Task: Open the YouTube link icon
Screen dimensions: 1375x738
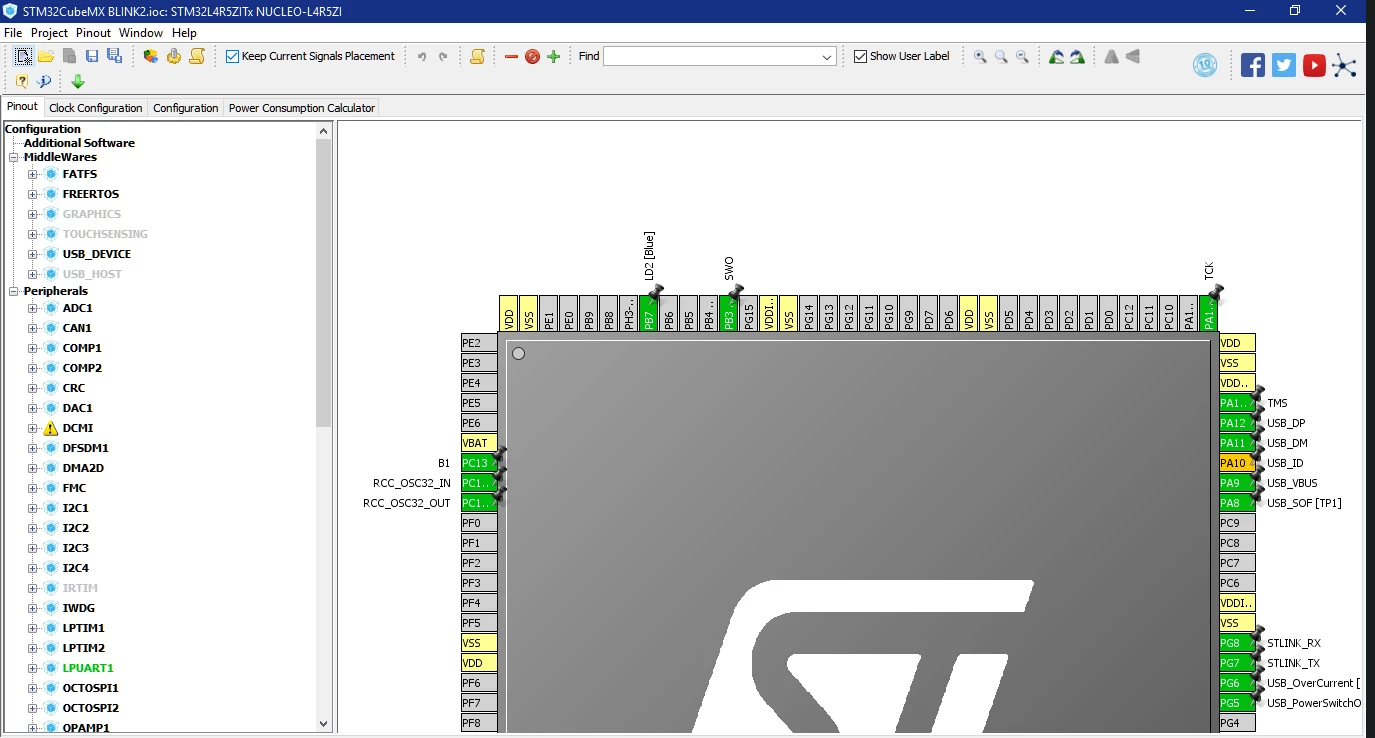Action: (1314, 65)
